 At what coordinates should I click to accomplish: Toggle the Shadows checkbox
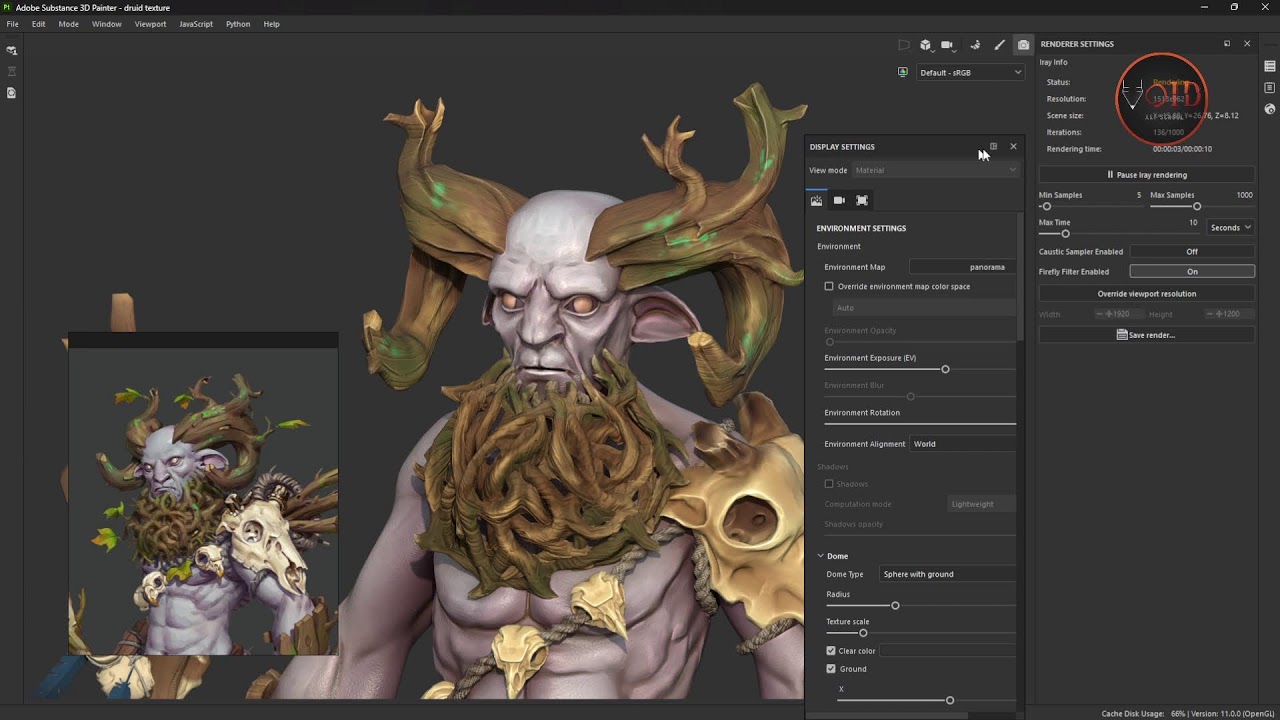pos(829,484)
